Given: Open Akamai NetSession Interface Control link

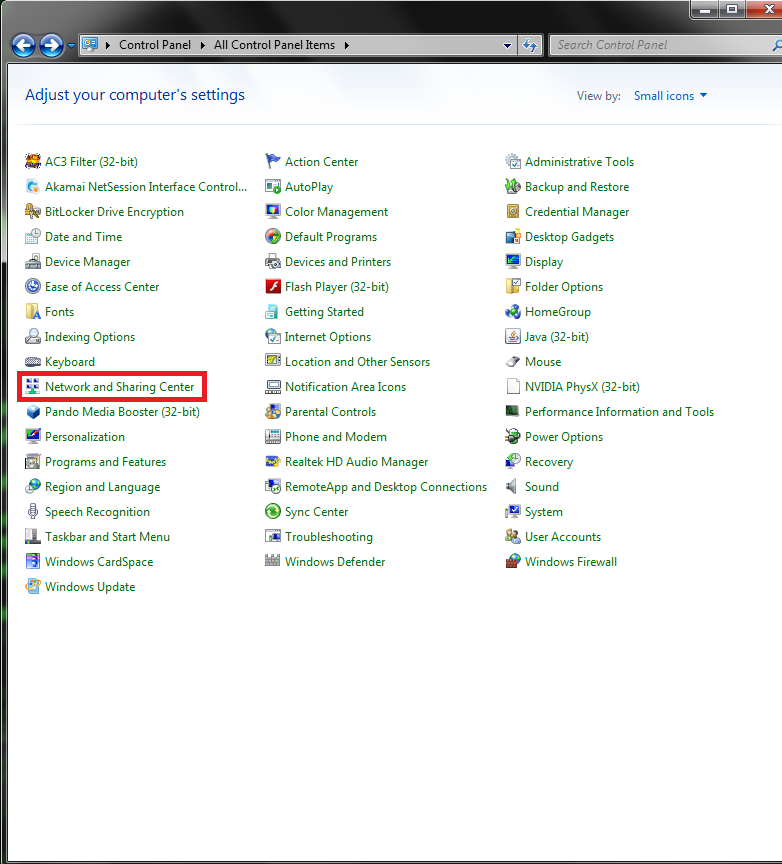Looking at the screenshot, I should click(x=146, y=187).
